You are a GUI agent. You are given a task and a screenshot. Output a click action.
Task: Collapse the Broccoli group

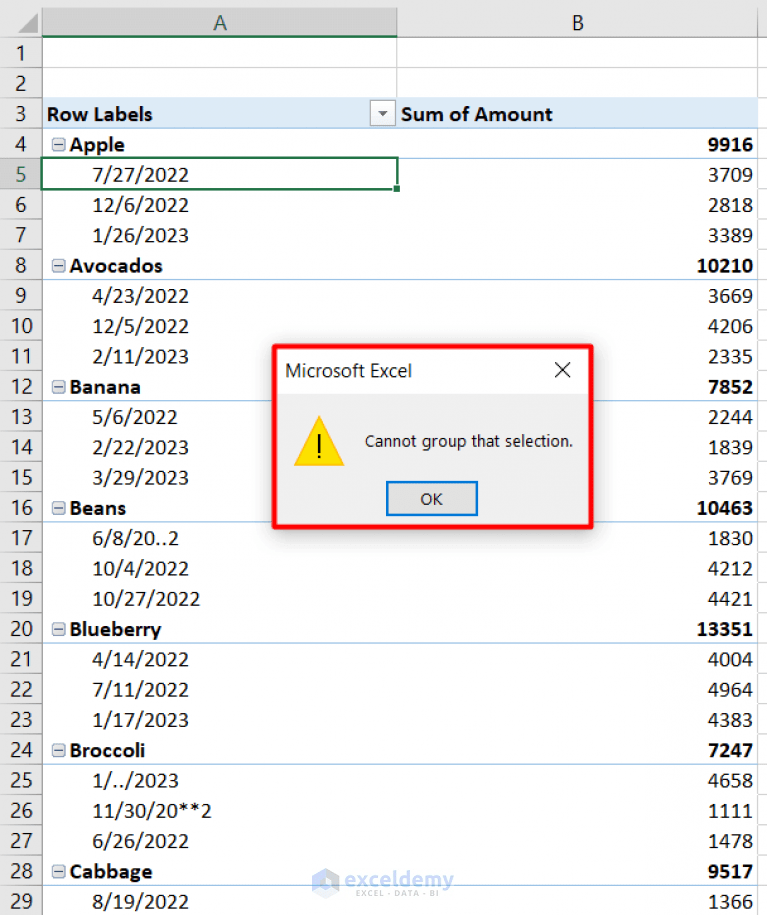click(58, 750)
